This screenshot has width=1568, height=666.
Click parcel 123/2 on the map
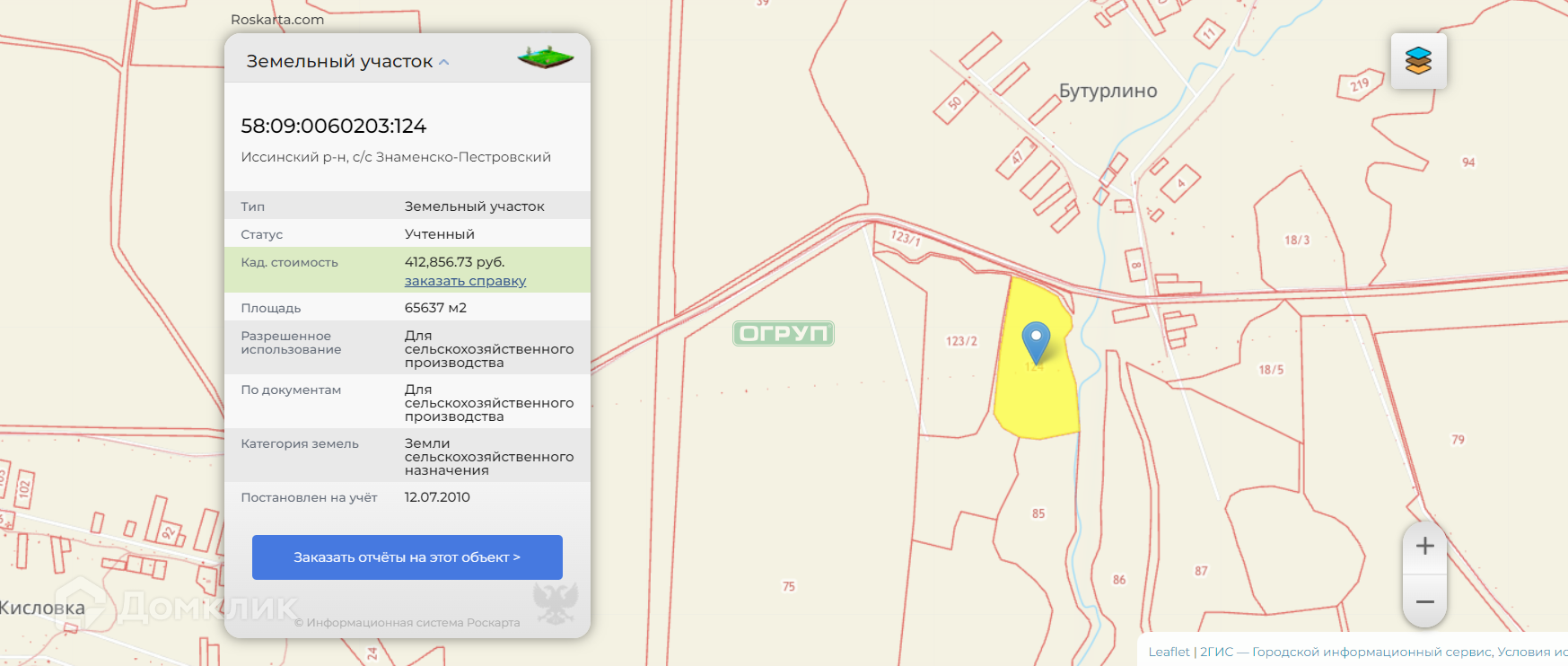961,341
